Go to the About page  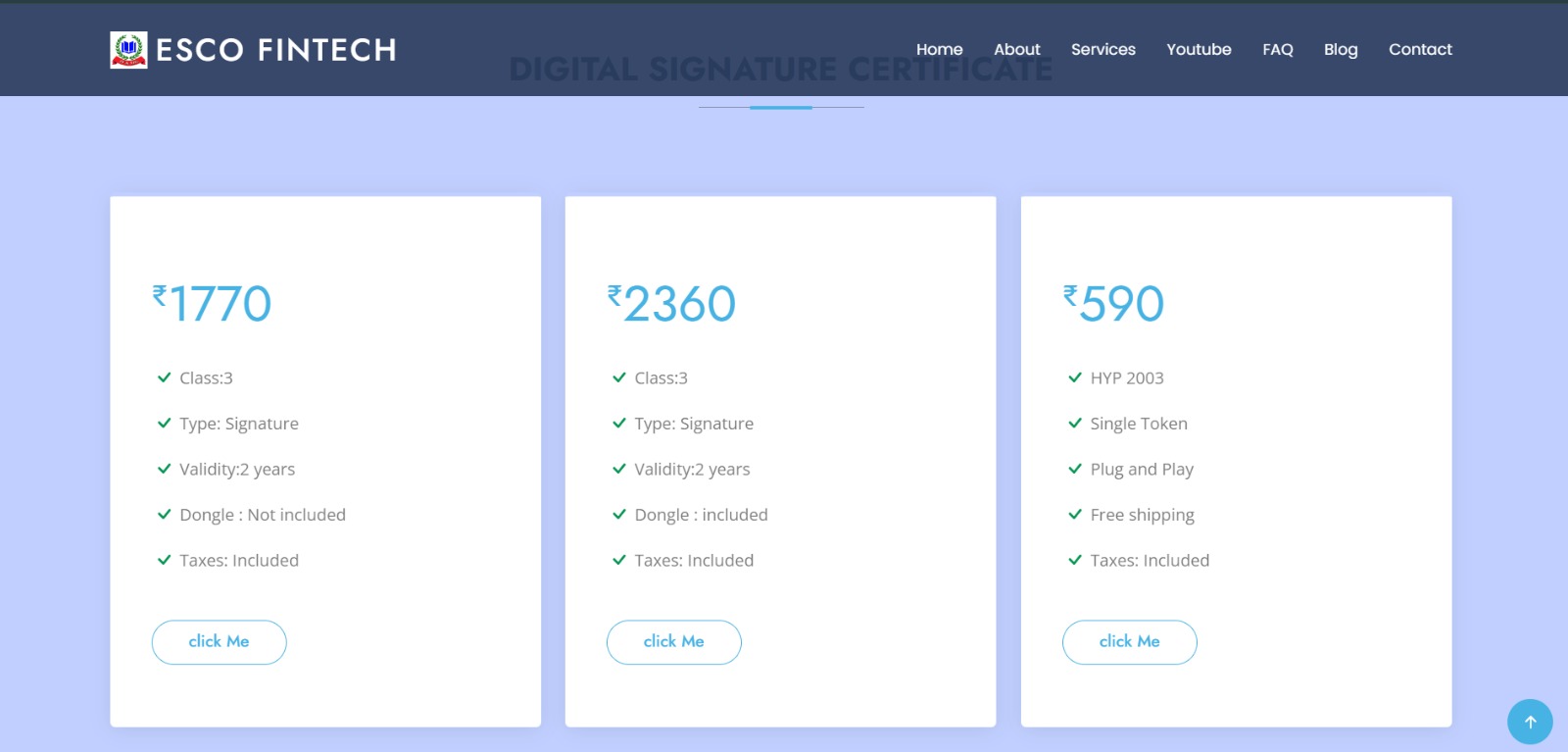1016,49
